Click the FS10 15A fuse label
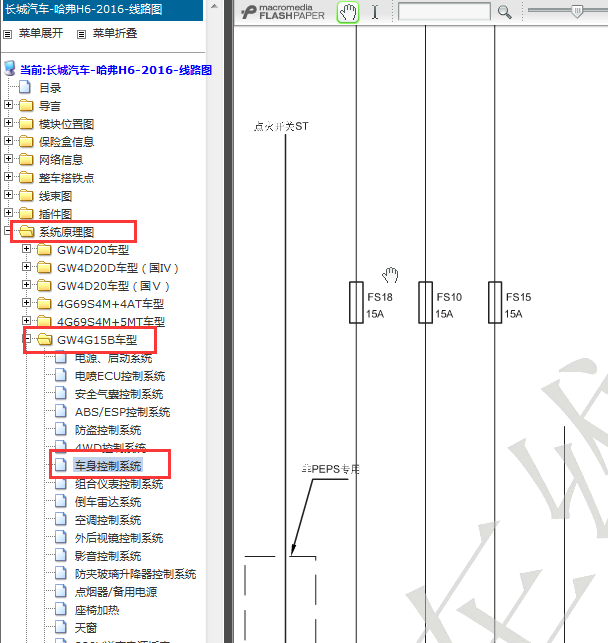The height and width of the screenshot is (643, 608). tap(449, 306)
